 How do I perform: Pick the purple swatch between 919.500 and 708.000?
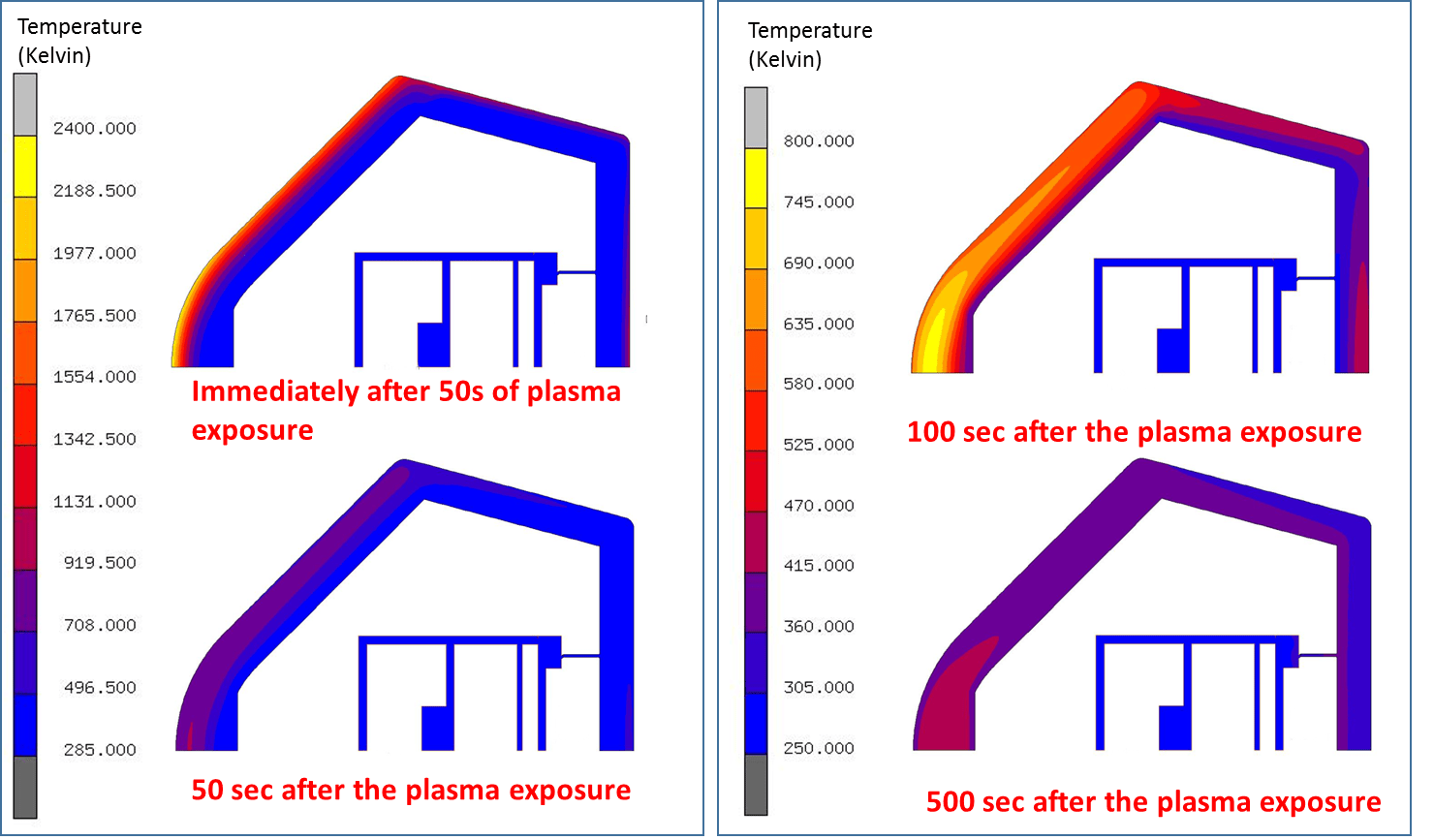coord(25,601)
